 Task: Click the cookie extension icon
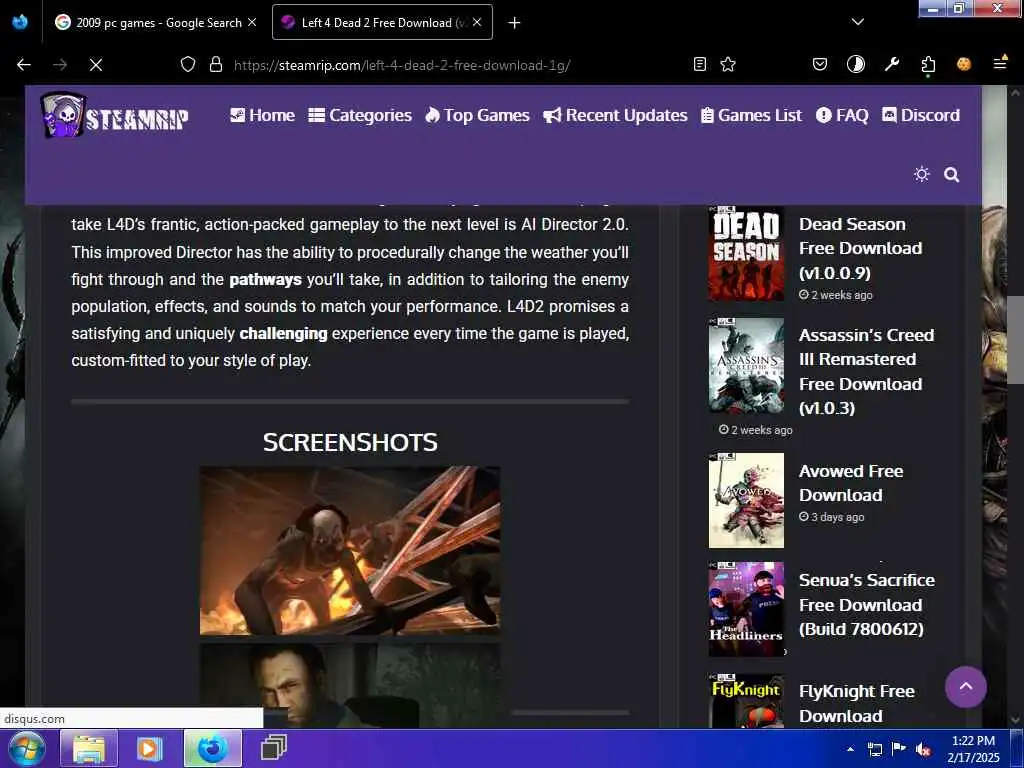(963, 64)
